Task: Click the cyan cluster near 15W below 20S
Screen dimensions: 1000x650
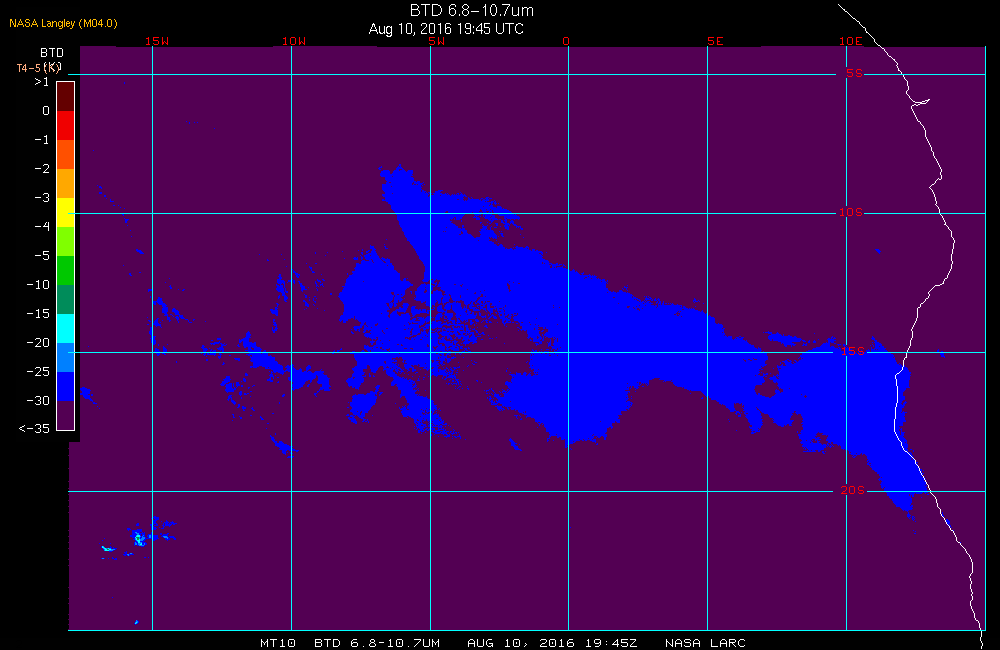Action: (139, 538)
